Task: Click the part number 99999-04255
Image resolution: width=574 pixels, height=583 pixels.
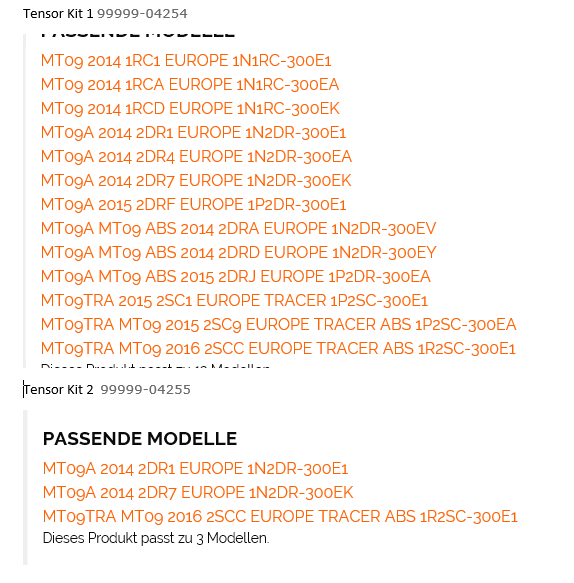Action: [145, 390]
